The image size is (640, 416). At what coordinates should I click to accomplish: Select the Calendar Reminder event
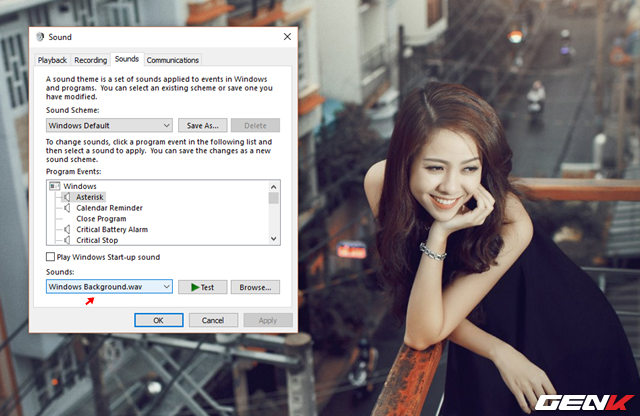(109, 208)
